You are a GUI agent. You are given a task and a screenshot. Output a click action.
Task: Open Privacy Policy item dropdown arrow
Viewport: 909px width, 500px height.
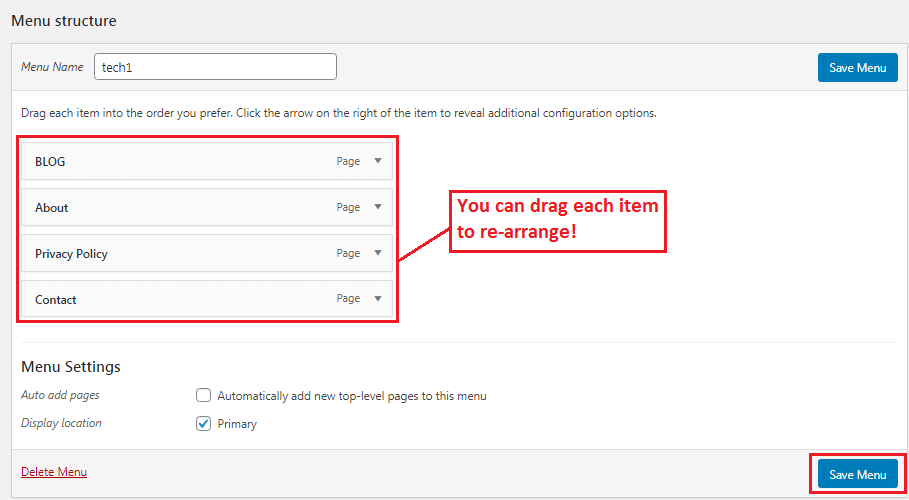378,253
